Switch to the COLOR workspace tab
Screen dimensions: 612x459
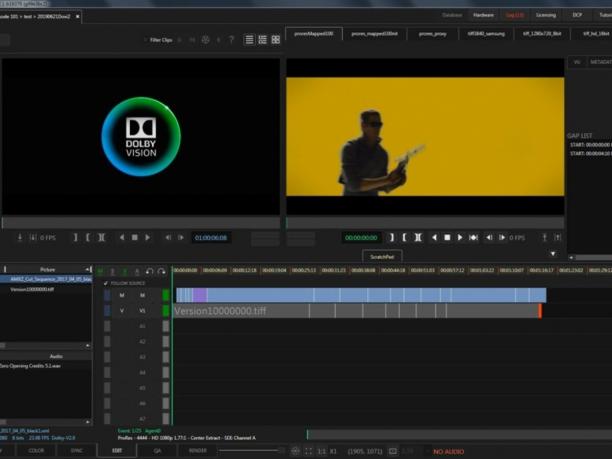pyautogui.click(x=36, y=450)
